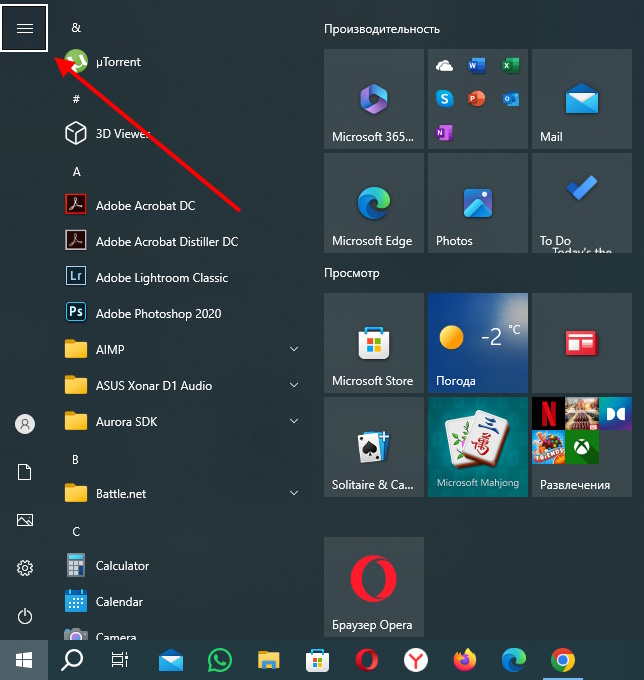Open the Mail tile
The width and height of the screenshot is (644, 680).
[582, 99]
